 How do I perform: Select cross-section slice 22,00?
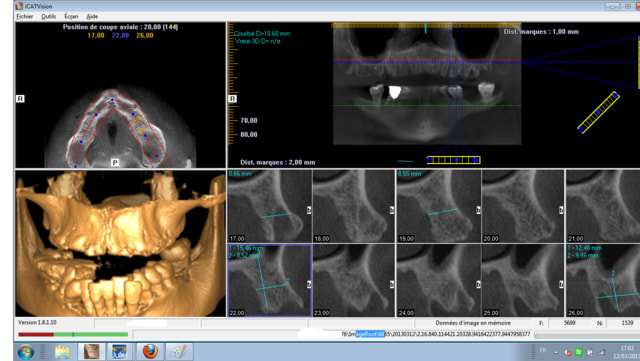click(269, 281)
